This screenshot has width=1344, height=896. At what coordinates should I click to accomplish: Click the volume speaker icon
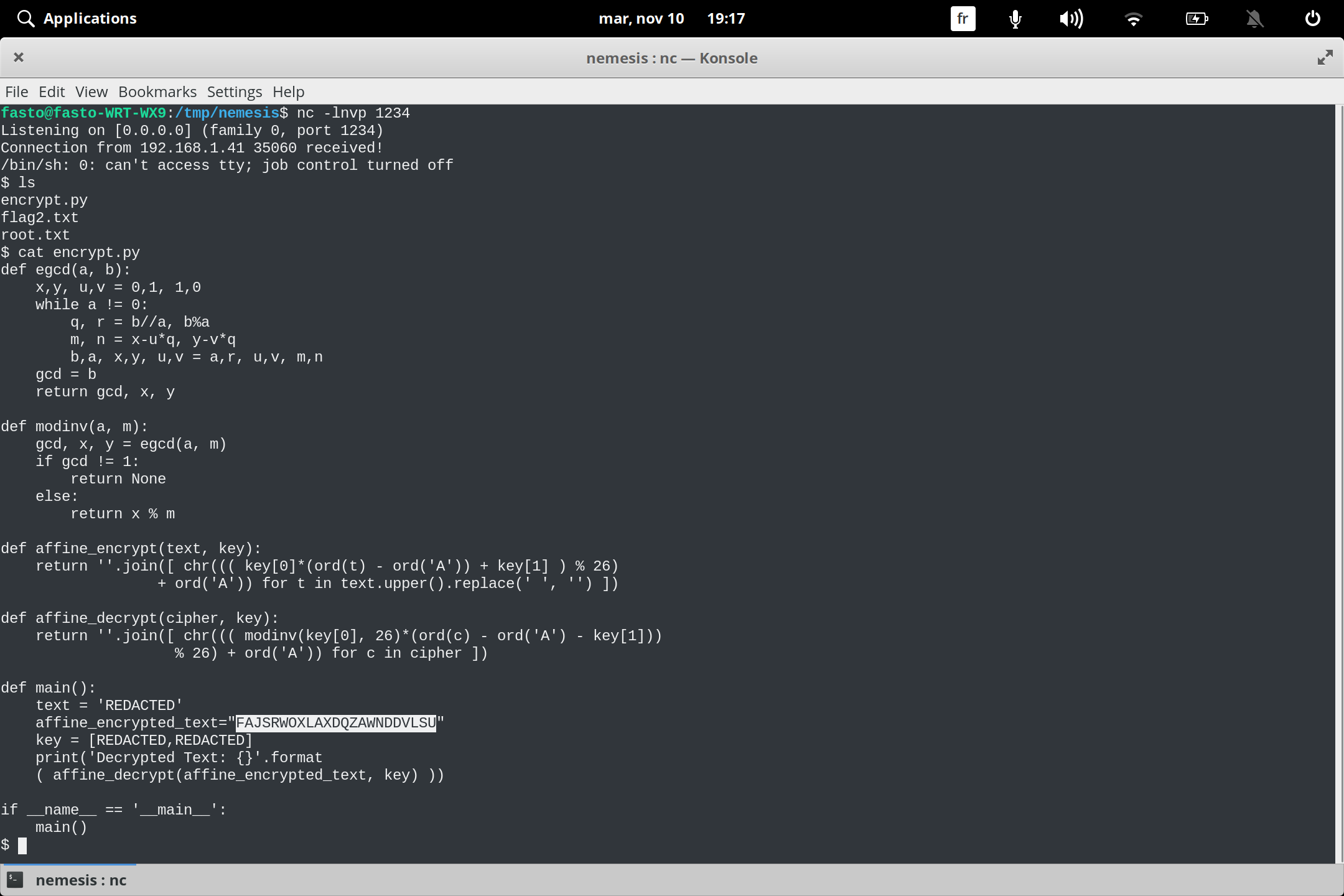click(x=1071, y=19)
